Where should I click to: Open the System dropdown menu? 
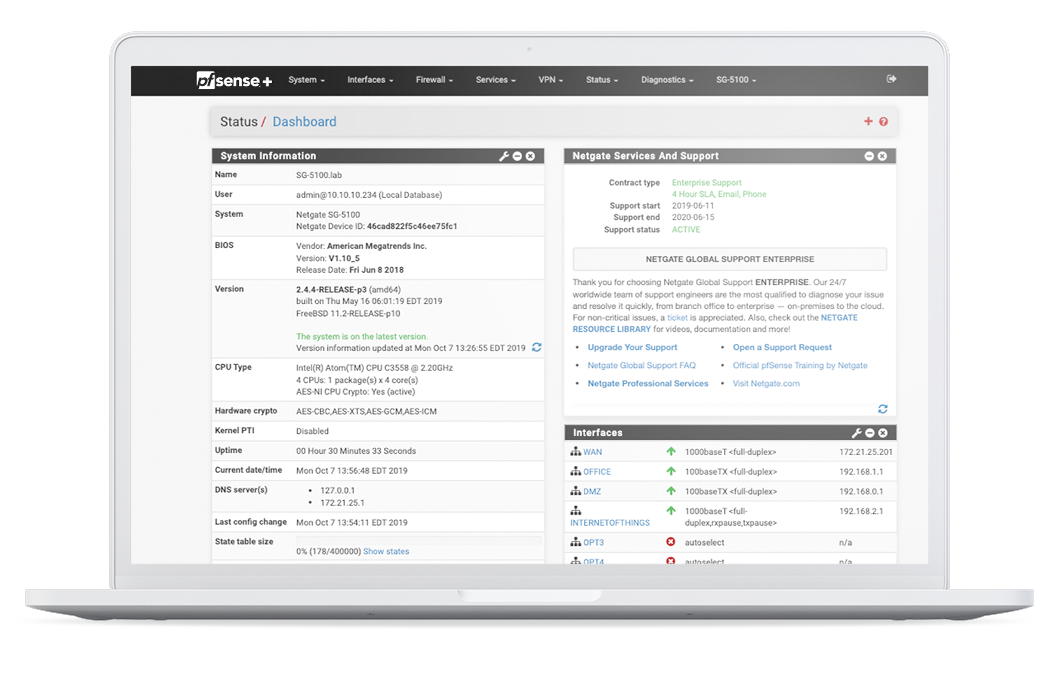(306, 80)
